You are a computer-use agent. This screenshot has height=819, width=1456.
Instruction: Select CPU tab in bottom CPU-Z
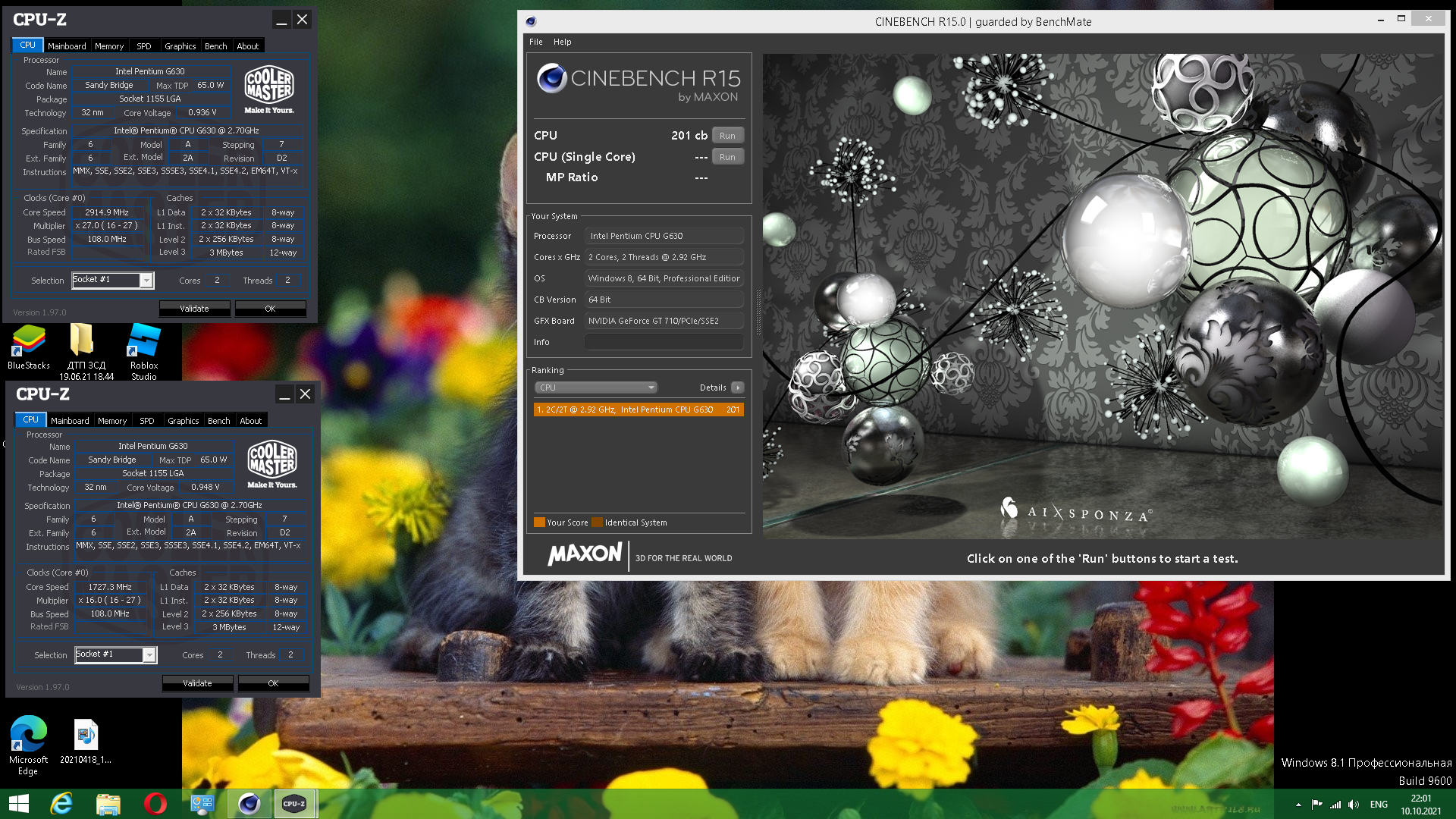pyautogui.click(x=31, y=420)
